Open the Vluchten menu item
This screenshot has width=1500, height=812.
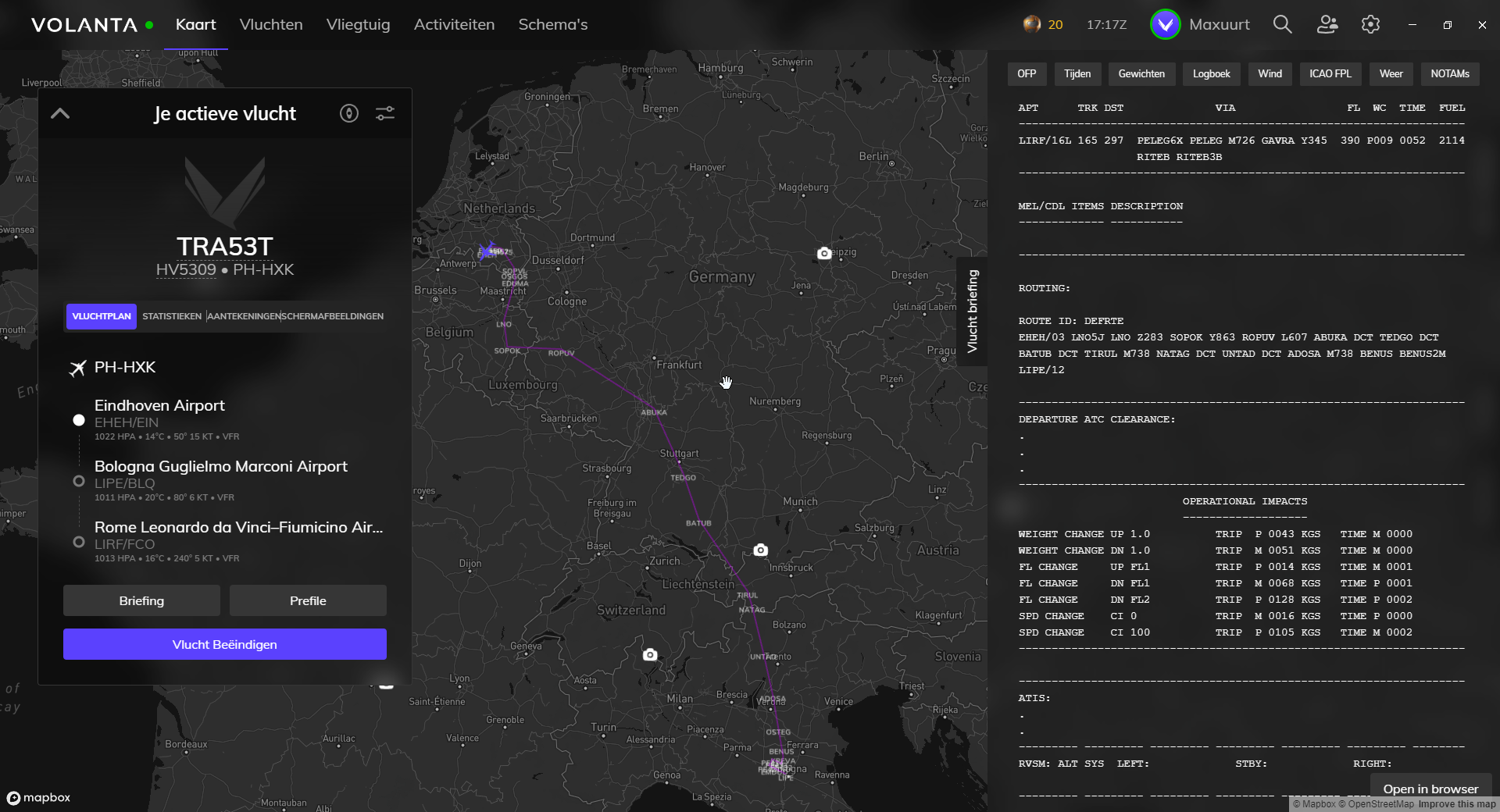(271, 24)
